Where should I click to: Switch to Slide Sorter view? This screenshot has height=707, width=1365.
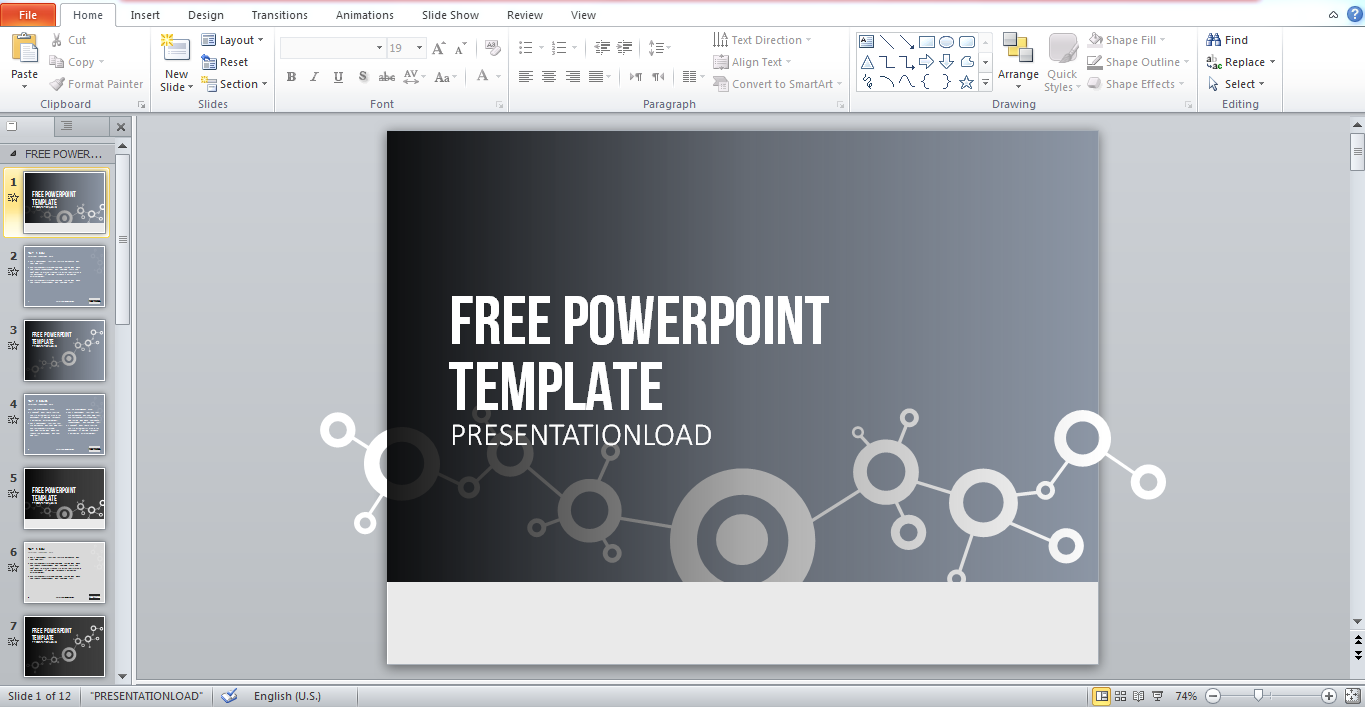1120,696
